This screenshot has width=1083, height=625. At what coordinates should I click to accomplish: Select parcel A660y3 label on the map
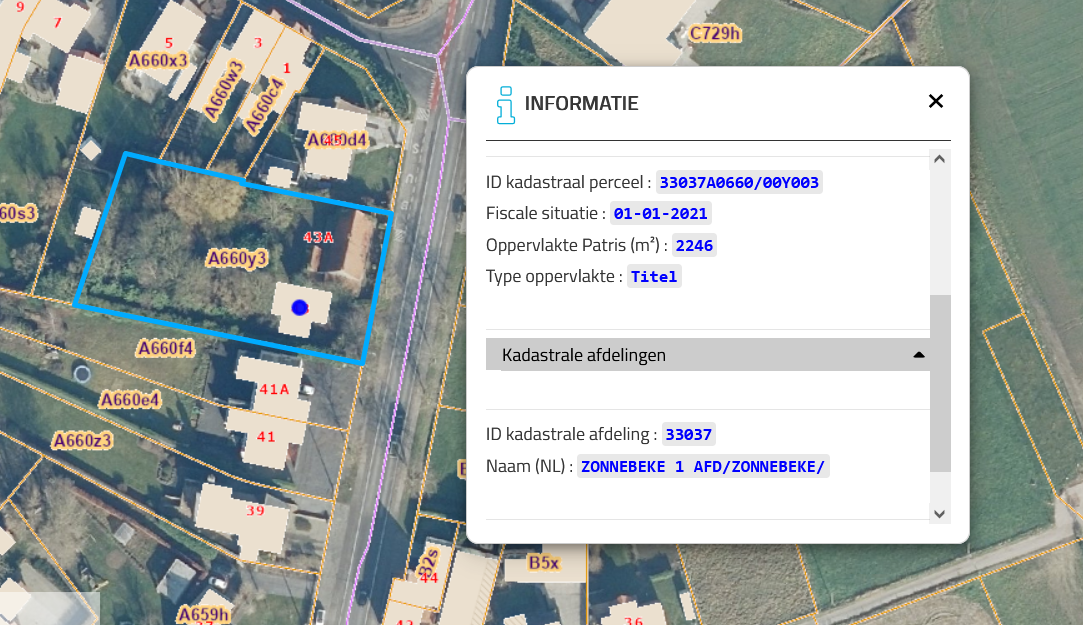237,259
